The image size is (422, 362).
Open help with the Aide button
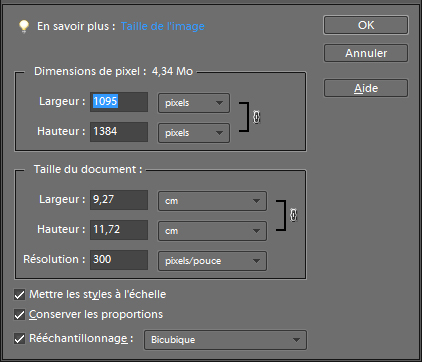366,88
